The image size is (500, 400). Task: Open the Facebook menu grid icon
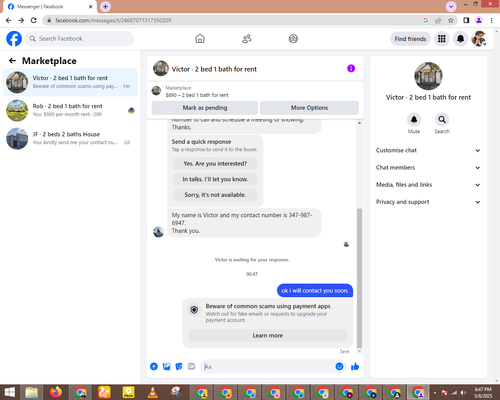pos(442,39)
